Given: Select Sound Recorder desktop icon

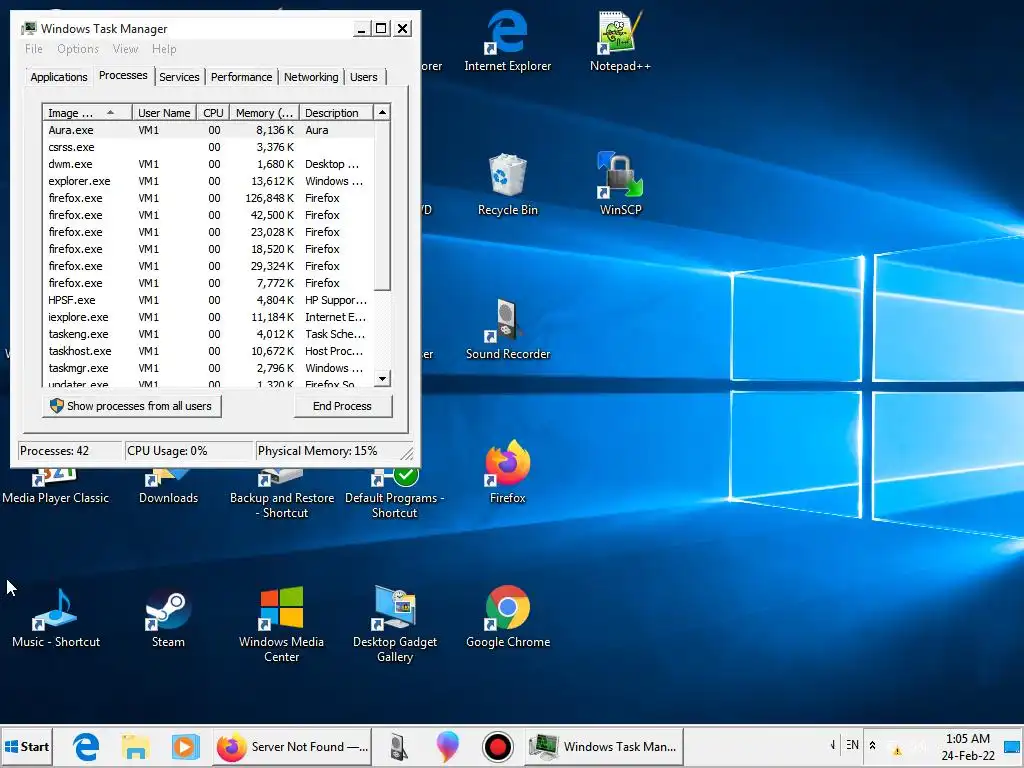Looking at the screenshot, I should pos(507,328).
